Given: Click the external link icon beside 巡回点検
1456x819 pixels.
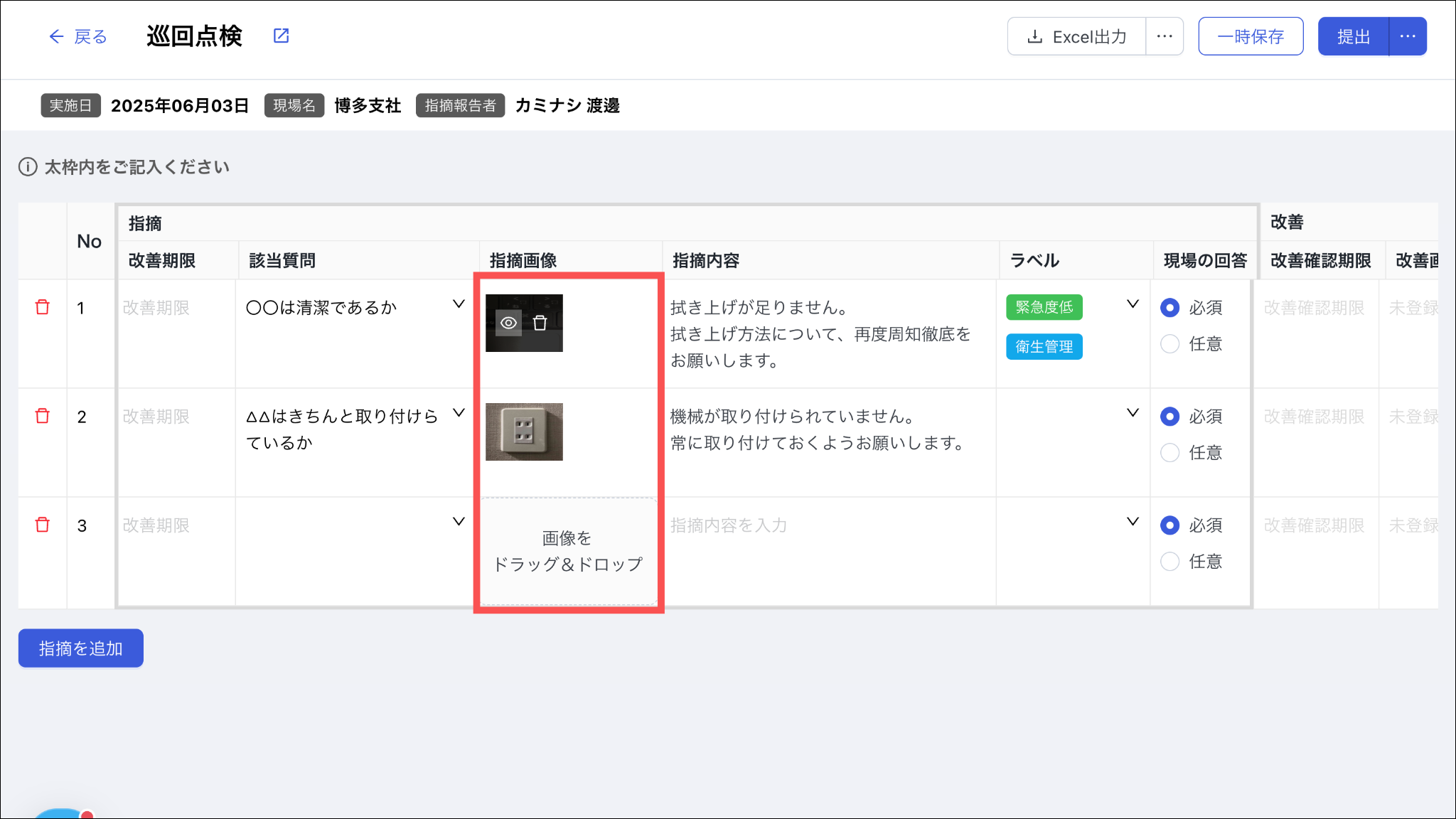Looking at the screenshot, I should 281,36.
